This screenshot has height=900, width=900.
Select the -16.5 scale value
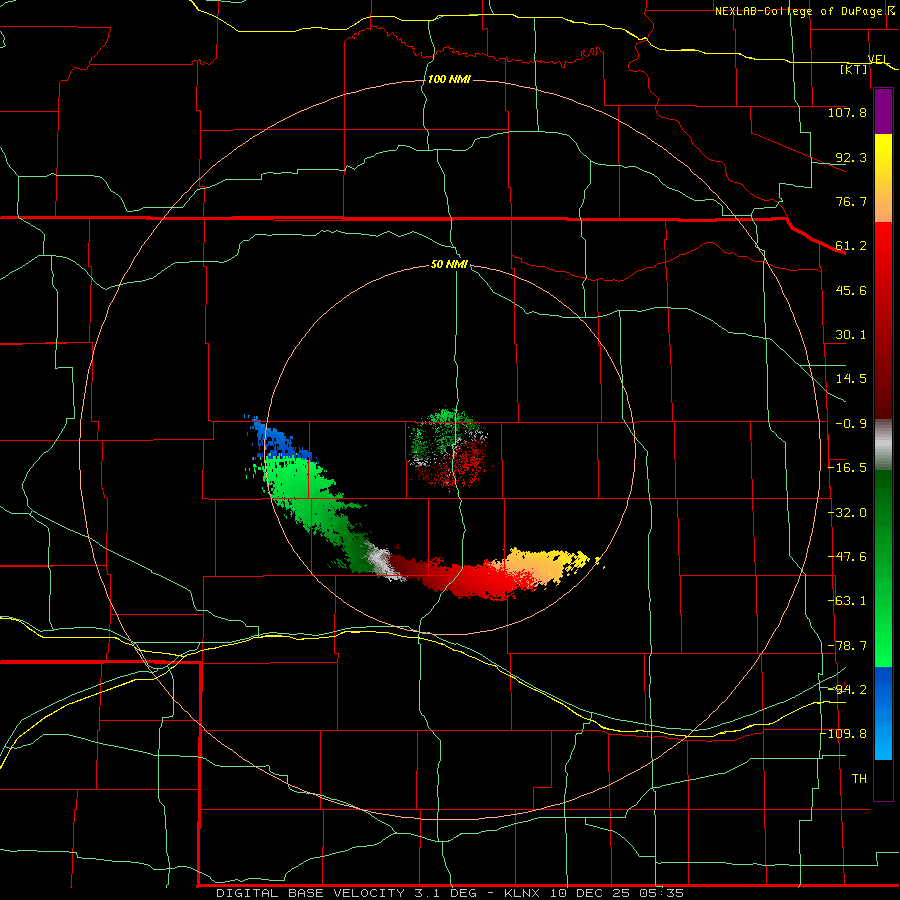click(847, 468)
